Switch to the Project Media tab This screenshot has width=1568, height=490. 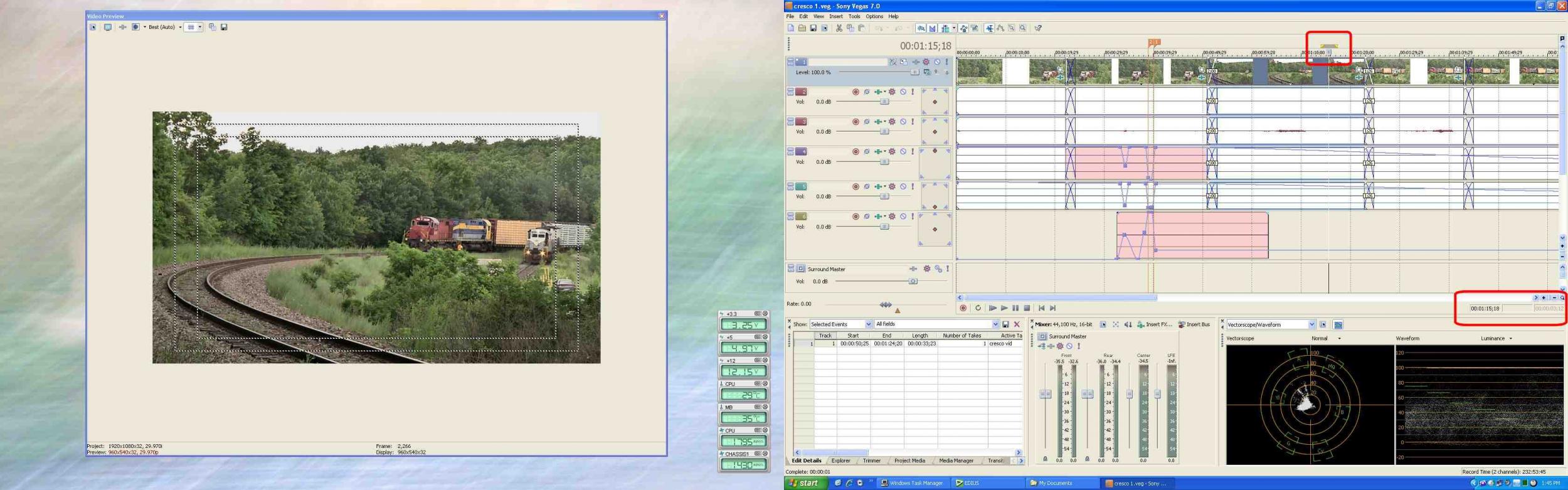coord(909,461)
